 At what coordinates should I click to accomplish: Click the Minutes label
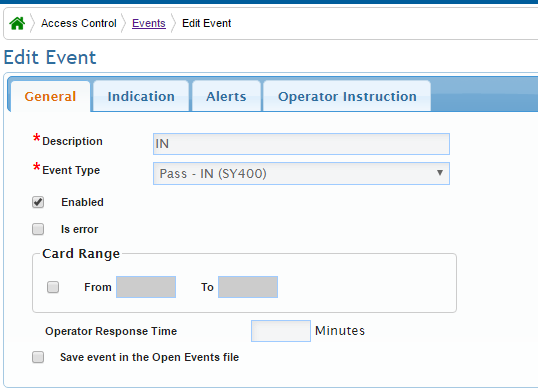[x=340, y=331]
